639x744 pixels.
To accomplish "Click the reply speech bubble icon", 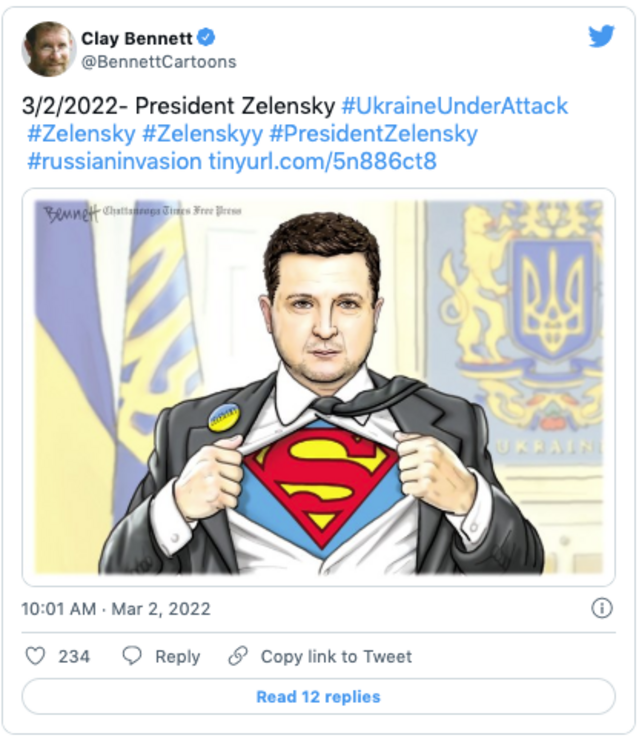I will (131, 656).
